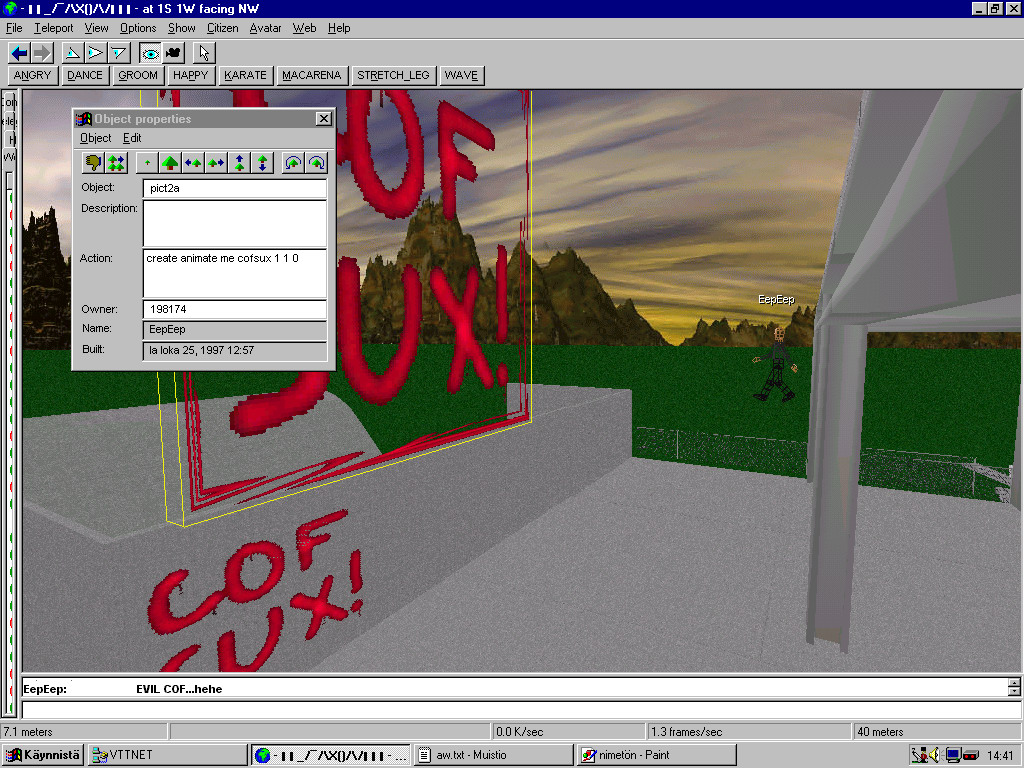Open Object menu in properties dialog
The image size is (1024, 768).
[x=95, y=138]
